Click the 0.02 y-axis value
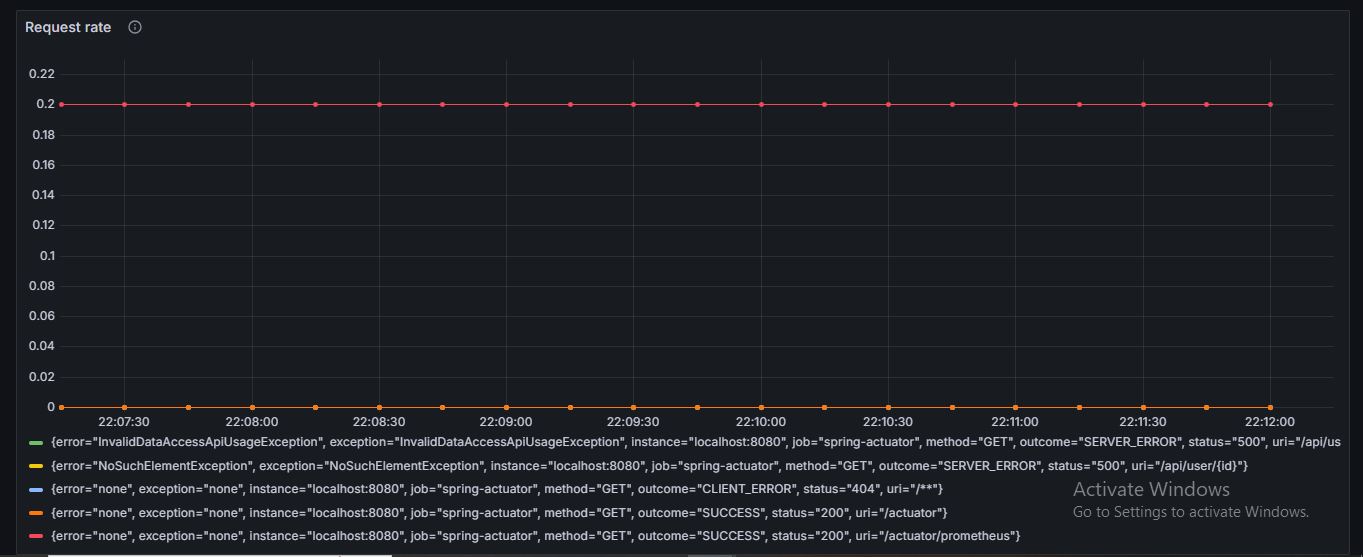 point(42,377)
